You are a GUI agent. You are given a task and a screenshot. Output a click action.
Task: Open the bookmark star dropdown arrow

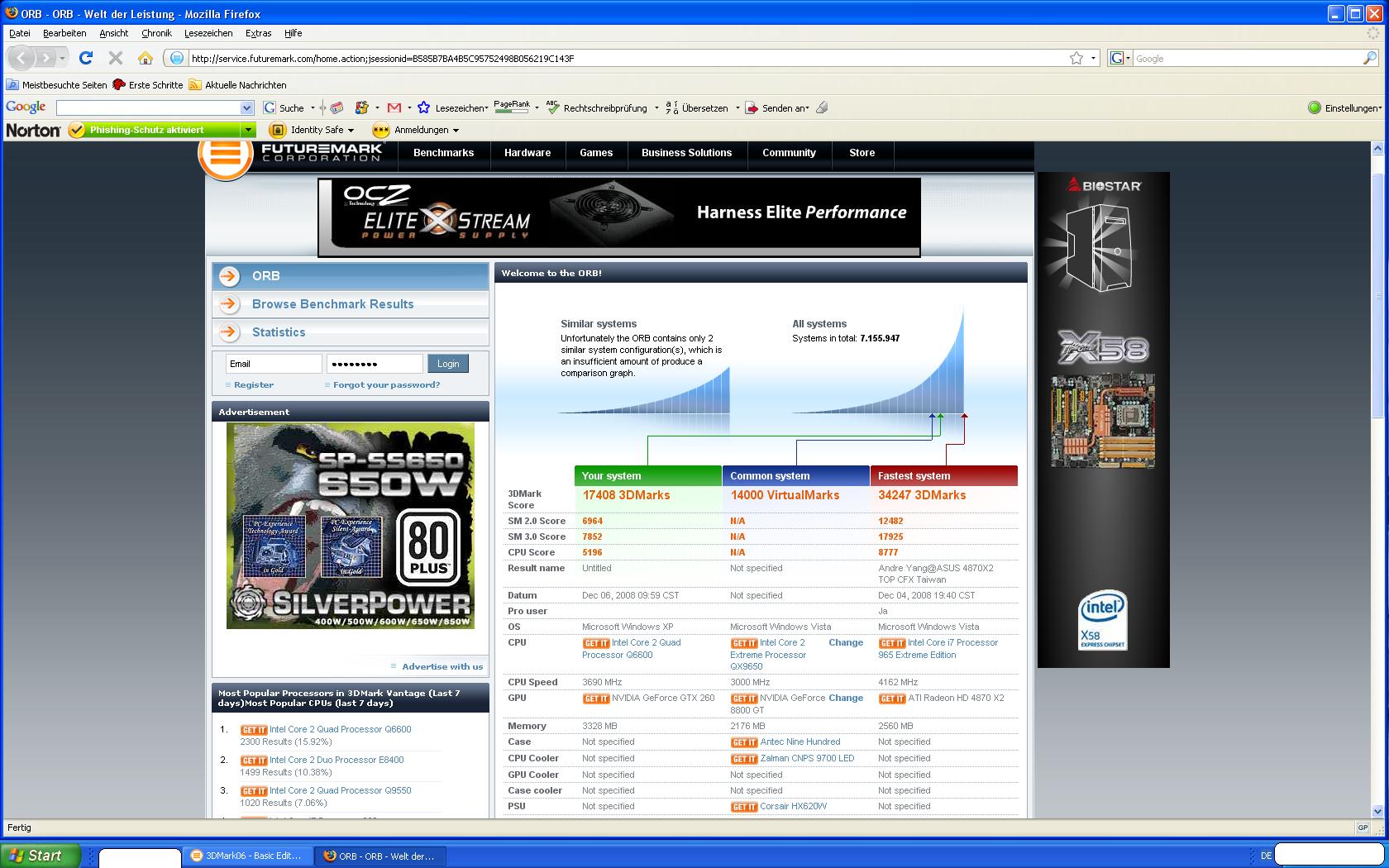[1093, 58]
